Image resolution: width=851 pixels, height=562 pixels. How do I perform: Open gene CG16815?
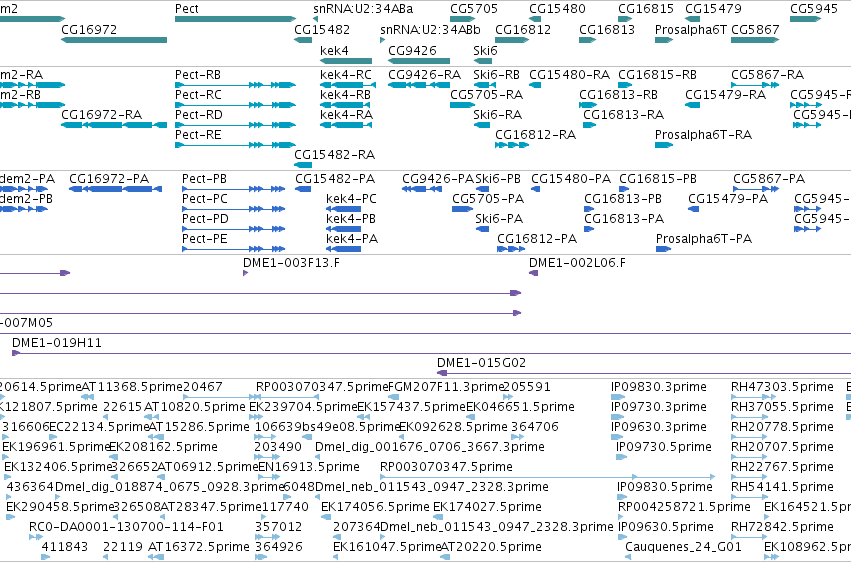pyautogui.click(x=625, y=19)
